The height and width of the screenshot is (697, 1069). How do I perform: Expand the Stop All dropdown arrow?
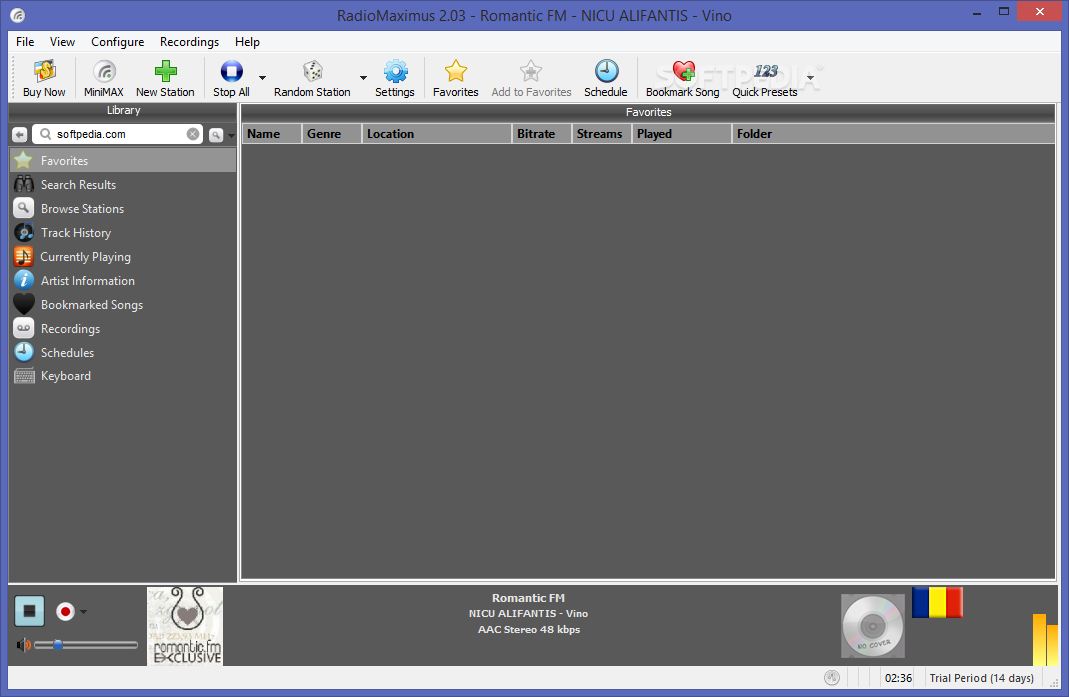coord(262,78)
